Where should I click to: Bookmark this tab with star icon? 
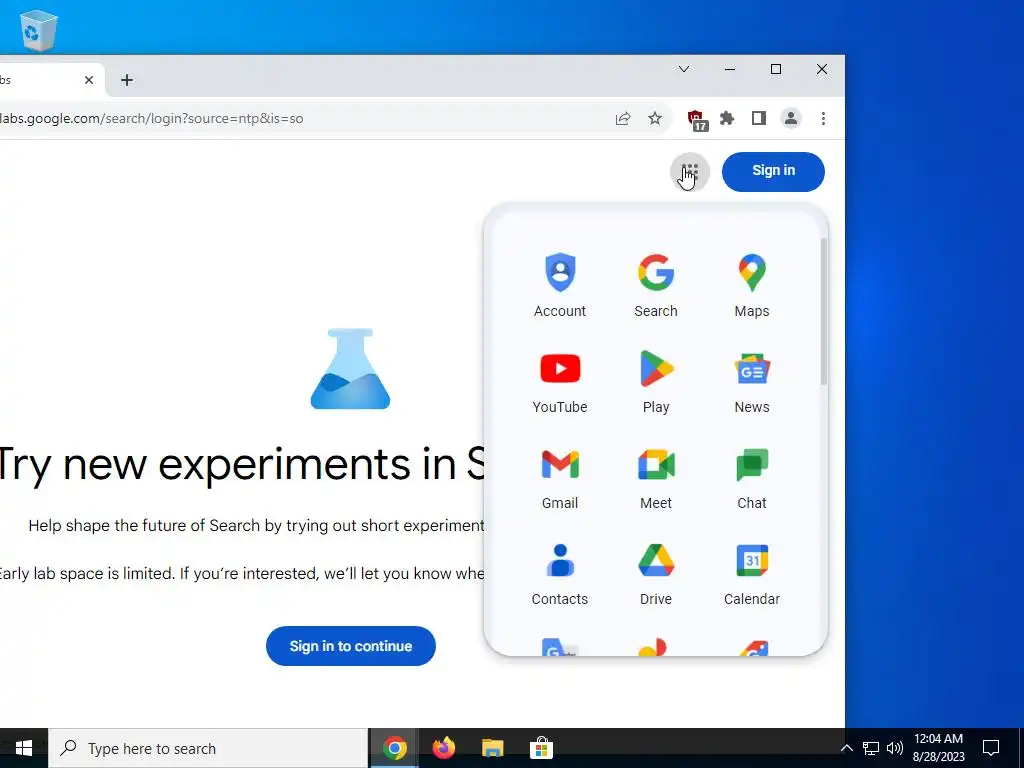[x=655, y=118]
